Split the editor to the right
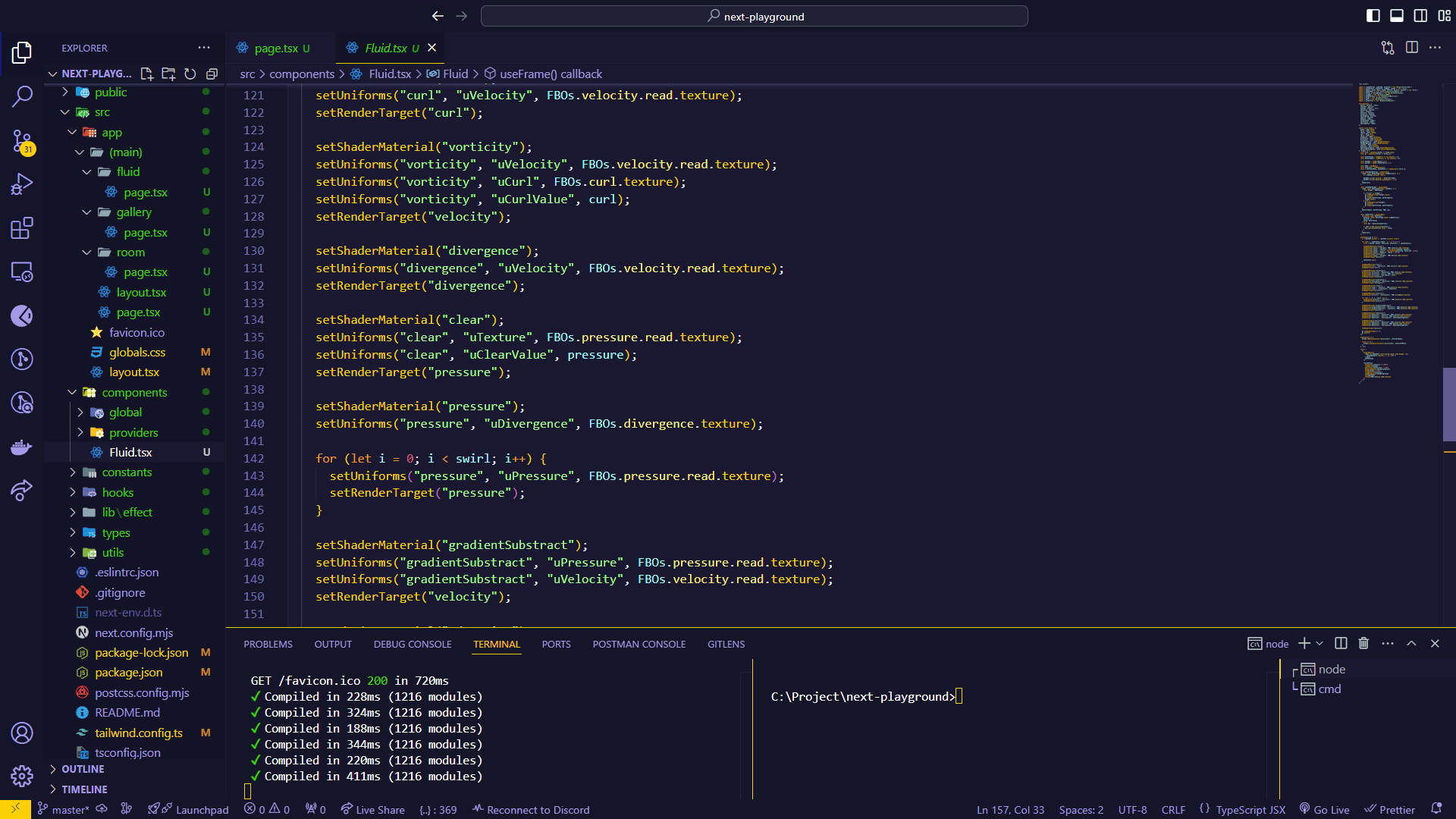The width and height of the screenshot is (1456, 819). pos(1411,48)
